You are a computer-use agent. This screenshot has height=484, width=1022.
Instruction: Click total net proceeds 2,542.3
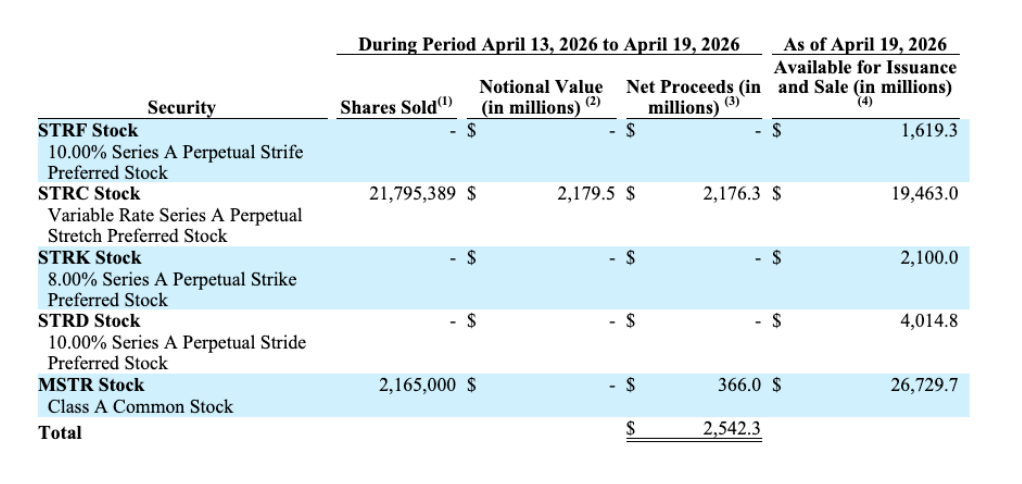[x=732, y=429]
